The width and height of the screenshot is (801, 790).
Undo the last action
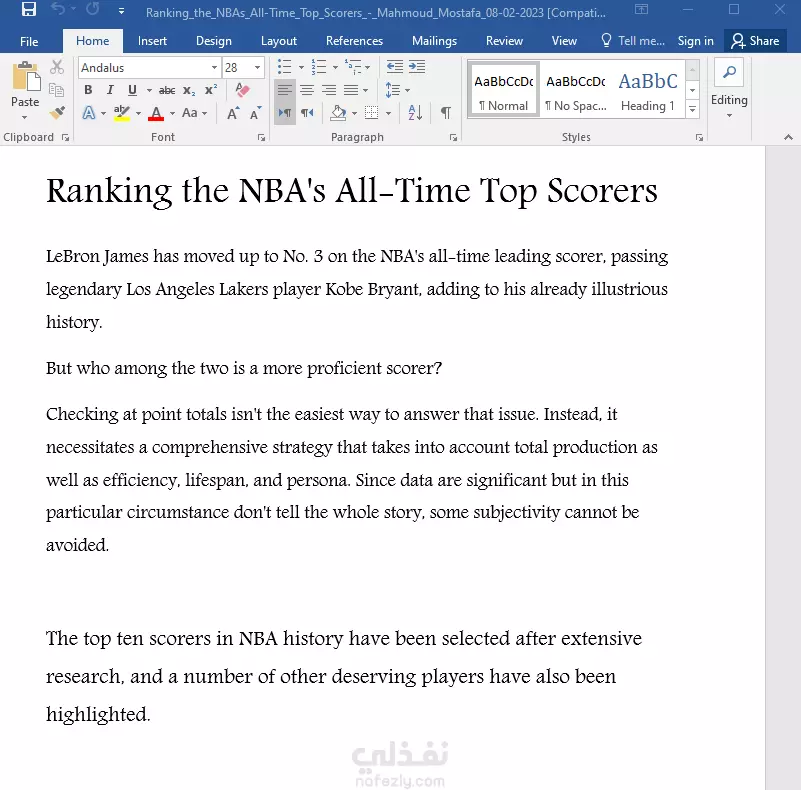[58, 9]
